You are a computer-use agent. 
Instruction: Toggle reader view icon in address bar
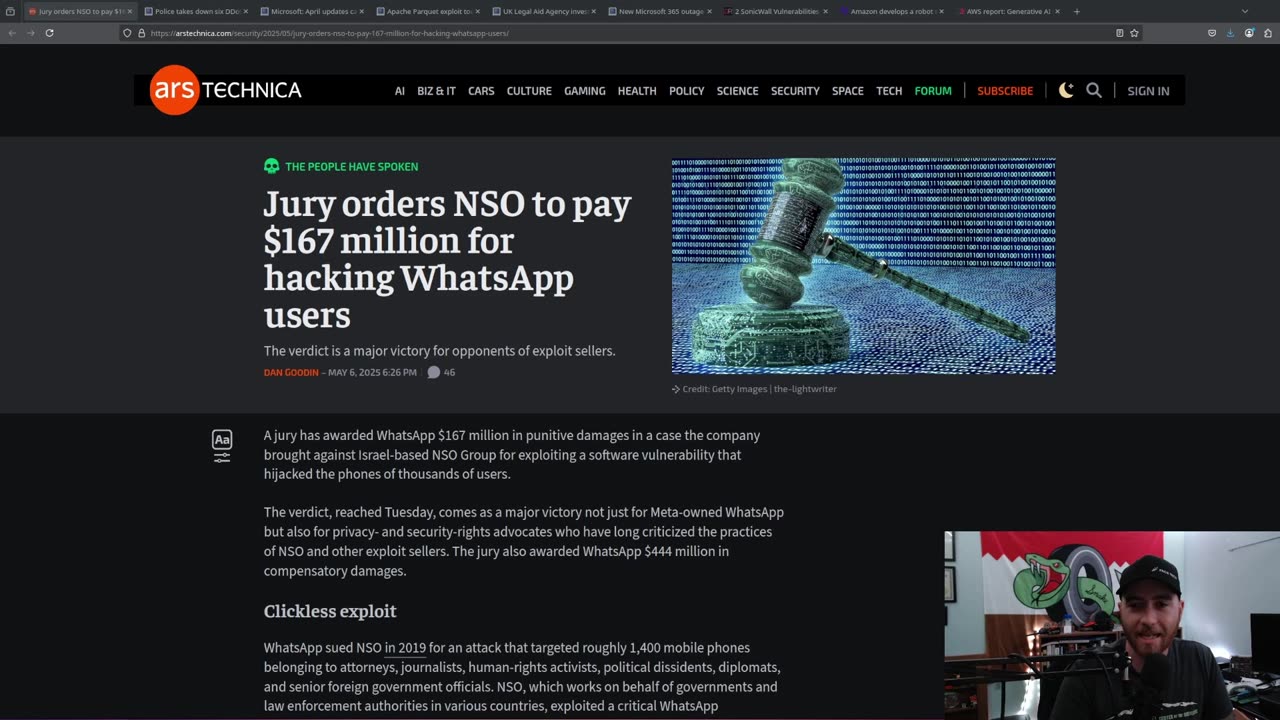1119,33
